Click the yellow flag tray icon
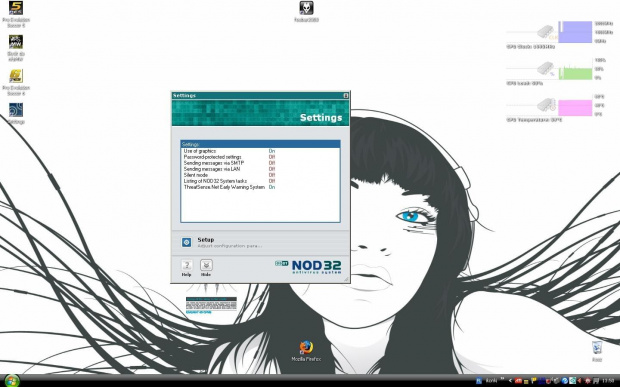The height and width of the screenshot is (387, 620). tap(533, 381)
